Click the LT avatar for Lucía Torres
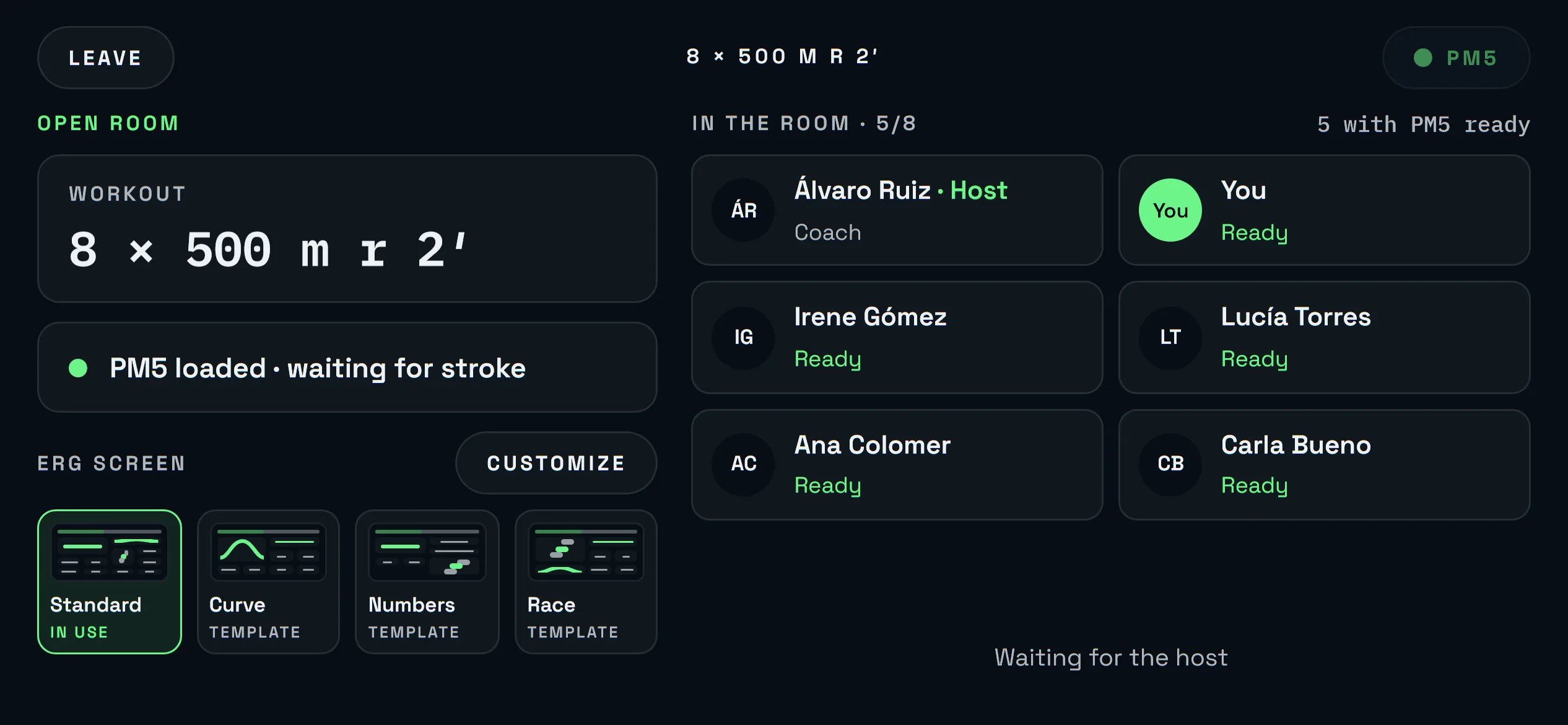Image resolution: width=1568 pixels, height=725 pixels. point(1170,337)
